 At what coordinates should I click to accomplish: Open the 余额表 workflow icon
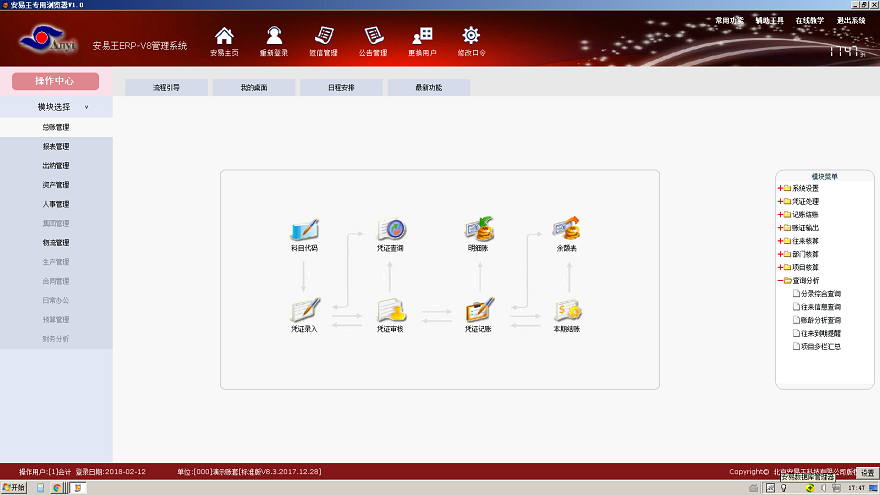[566, 229]
